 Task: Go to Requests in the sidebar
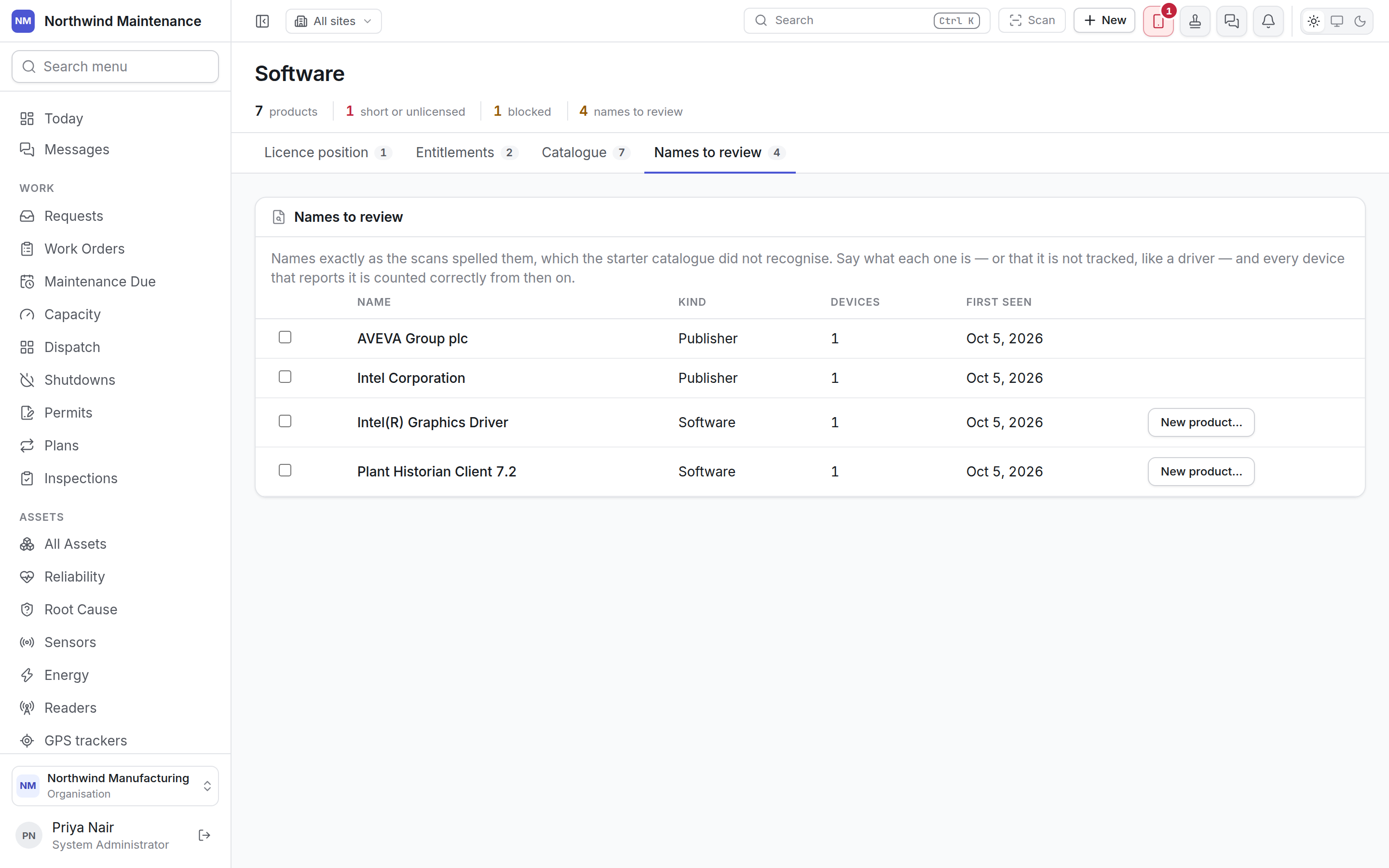pyautogui.click(x=115, y=216)
